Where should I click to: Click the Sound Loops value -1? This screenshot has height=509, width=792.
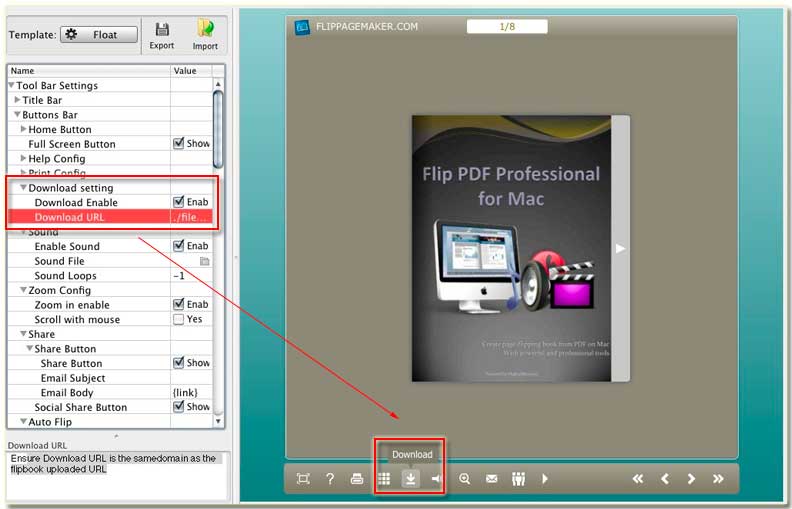click(x=179, y=276)
